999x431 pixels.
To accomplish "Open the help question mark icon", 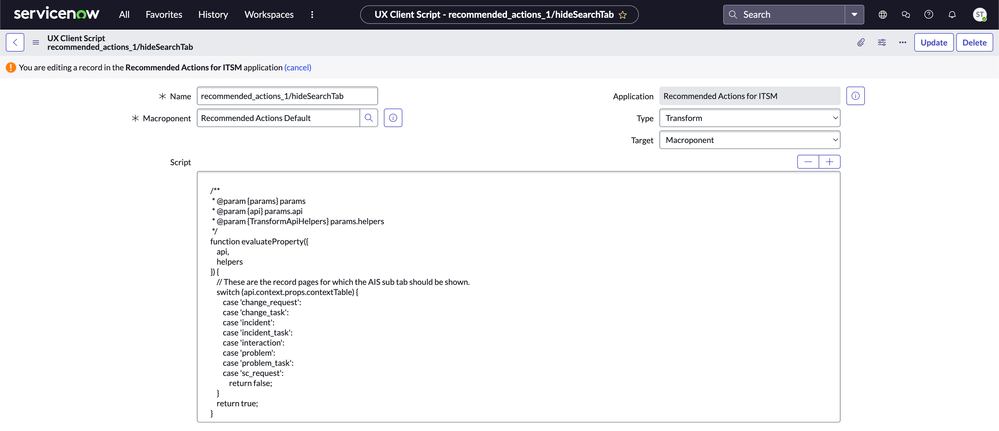I will coord(929,14).
